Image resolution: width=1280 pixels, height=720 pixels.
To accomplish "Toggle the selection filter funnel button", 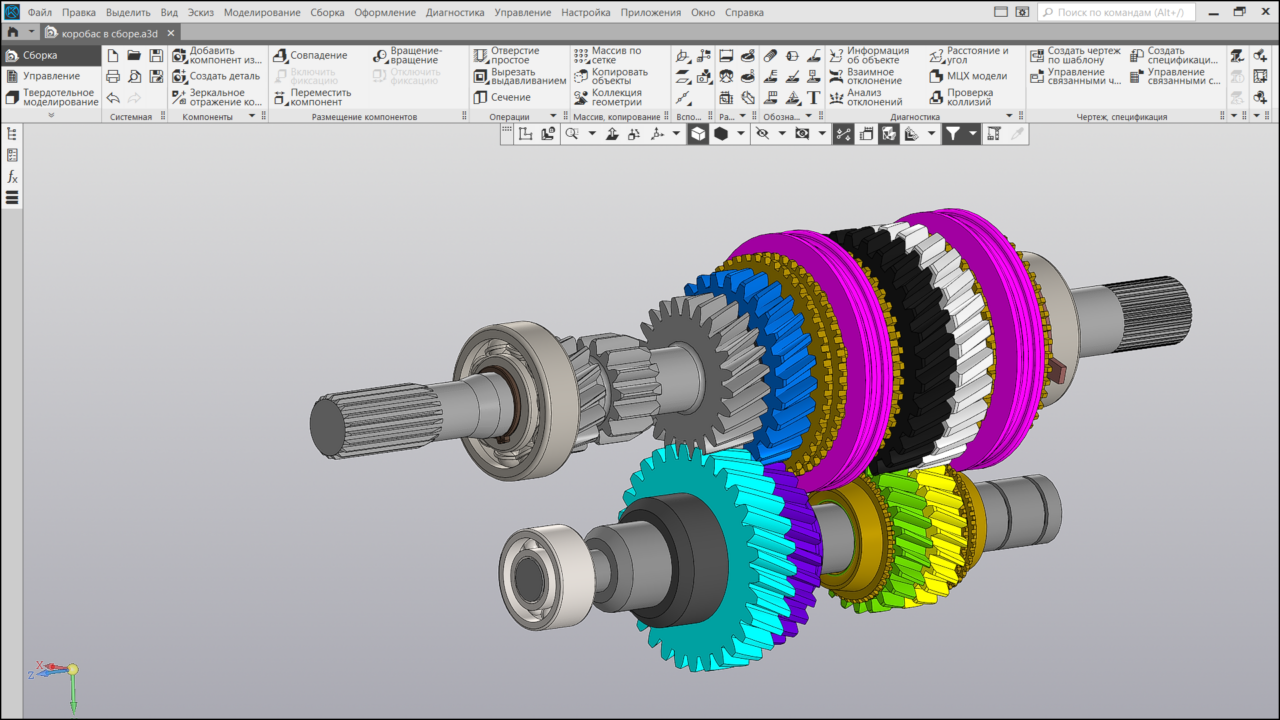I will (953, 134).
